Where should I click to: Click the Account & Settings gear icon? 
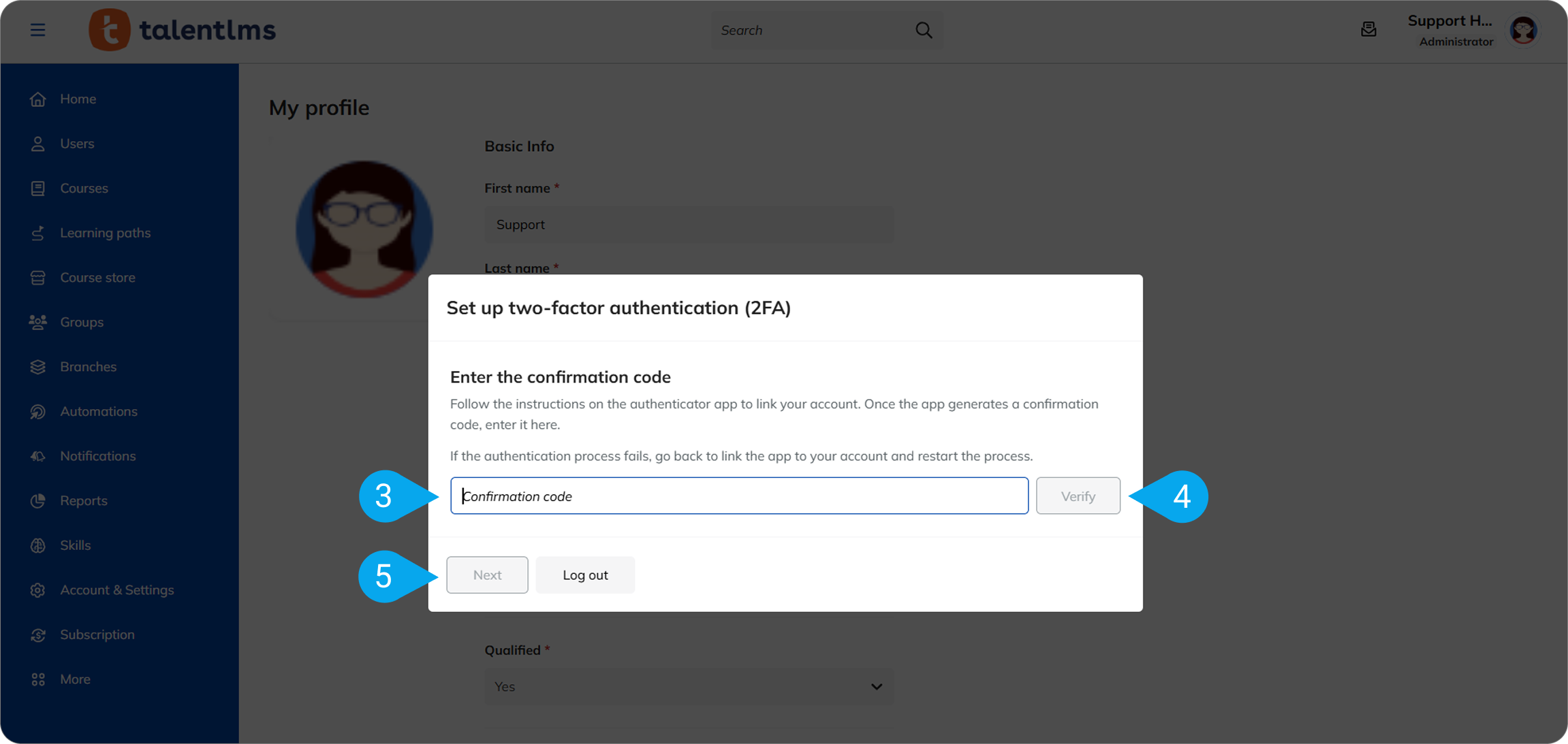tap(38, 590)
